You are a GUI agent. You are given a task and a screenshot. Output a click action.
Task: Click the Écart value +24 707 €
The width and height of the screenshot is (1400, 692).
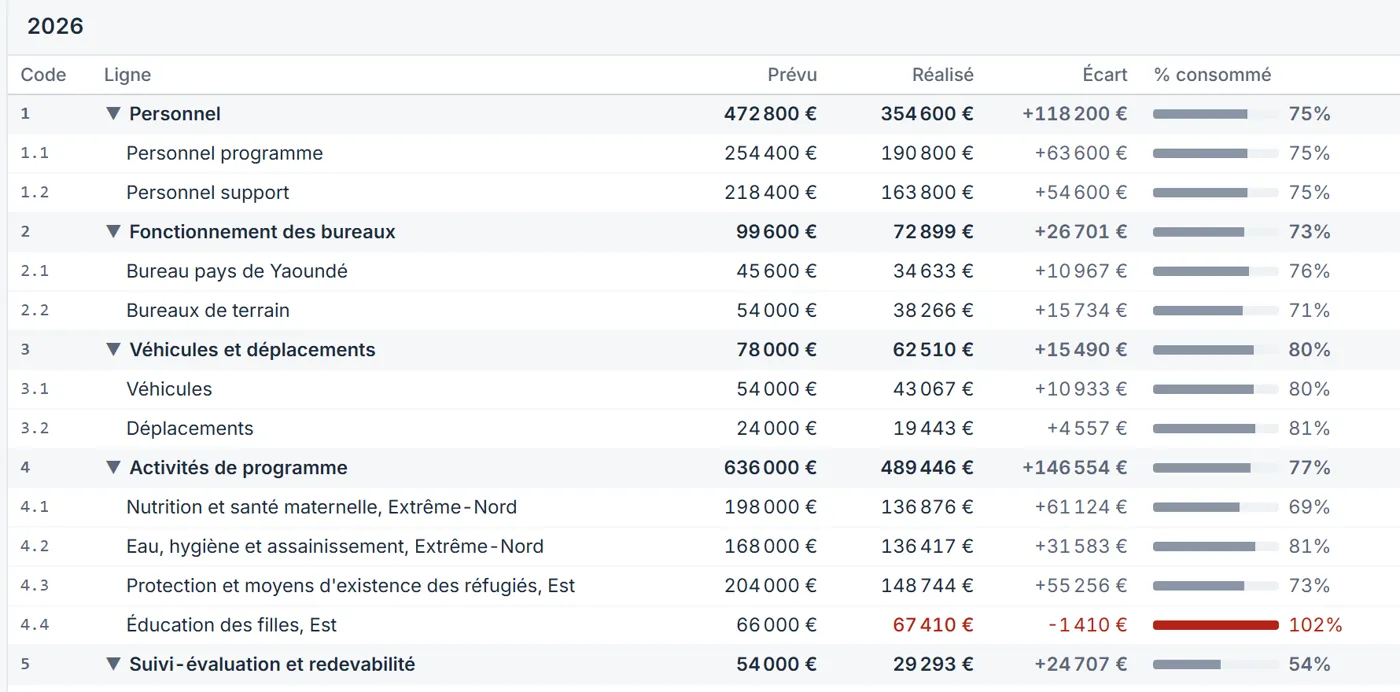[1081, 664]
